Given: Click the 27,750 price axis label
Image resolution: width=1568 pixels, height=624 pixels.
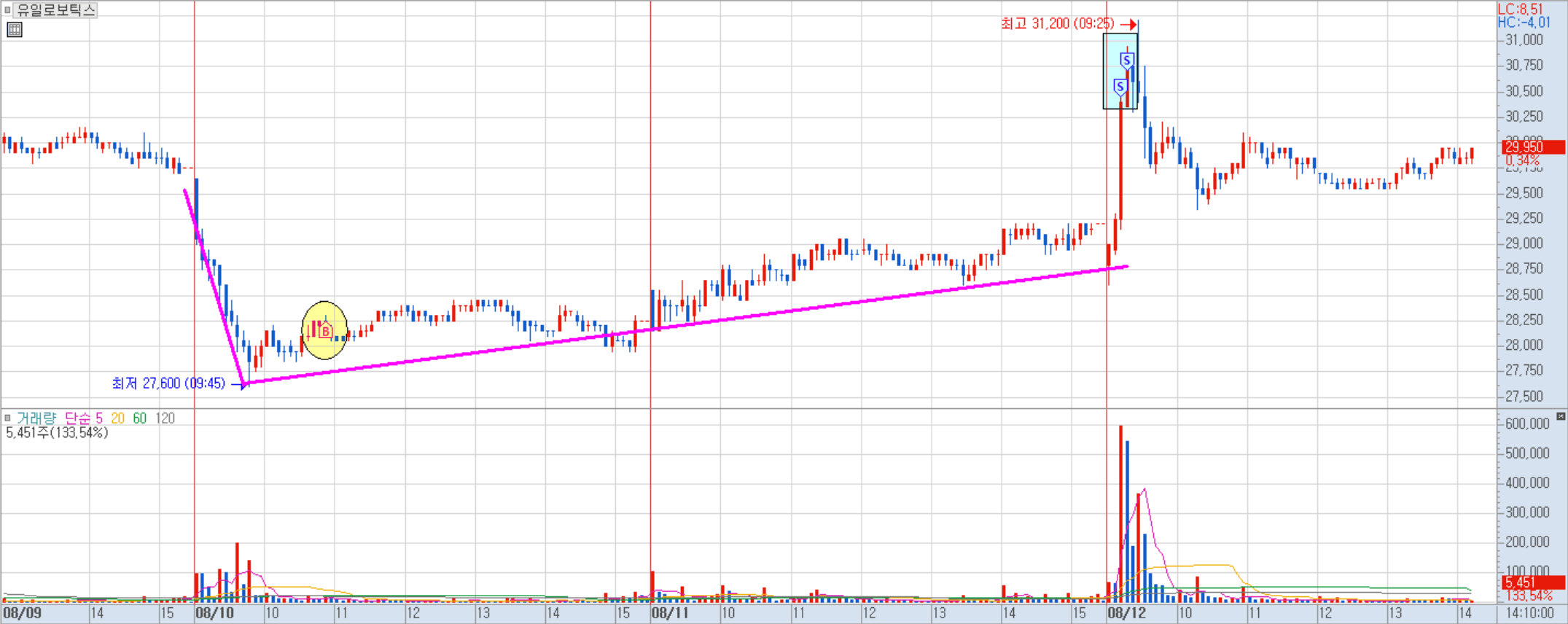Looking at the screenshot, I should [1524, 371].
